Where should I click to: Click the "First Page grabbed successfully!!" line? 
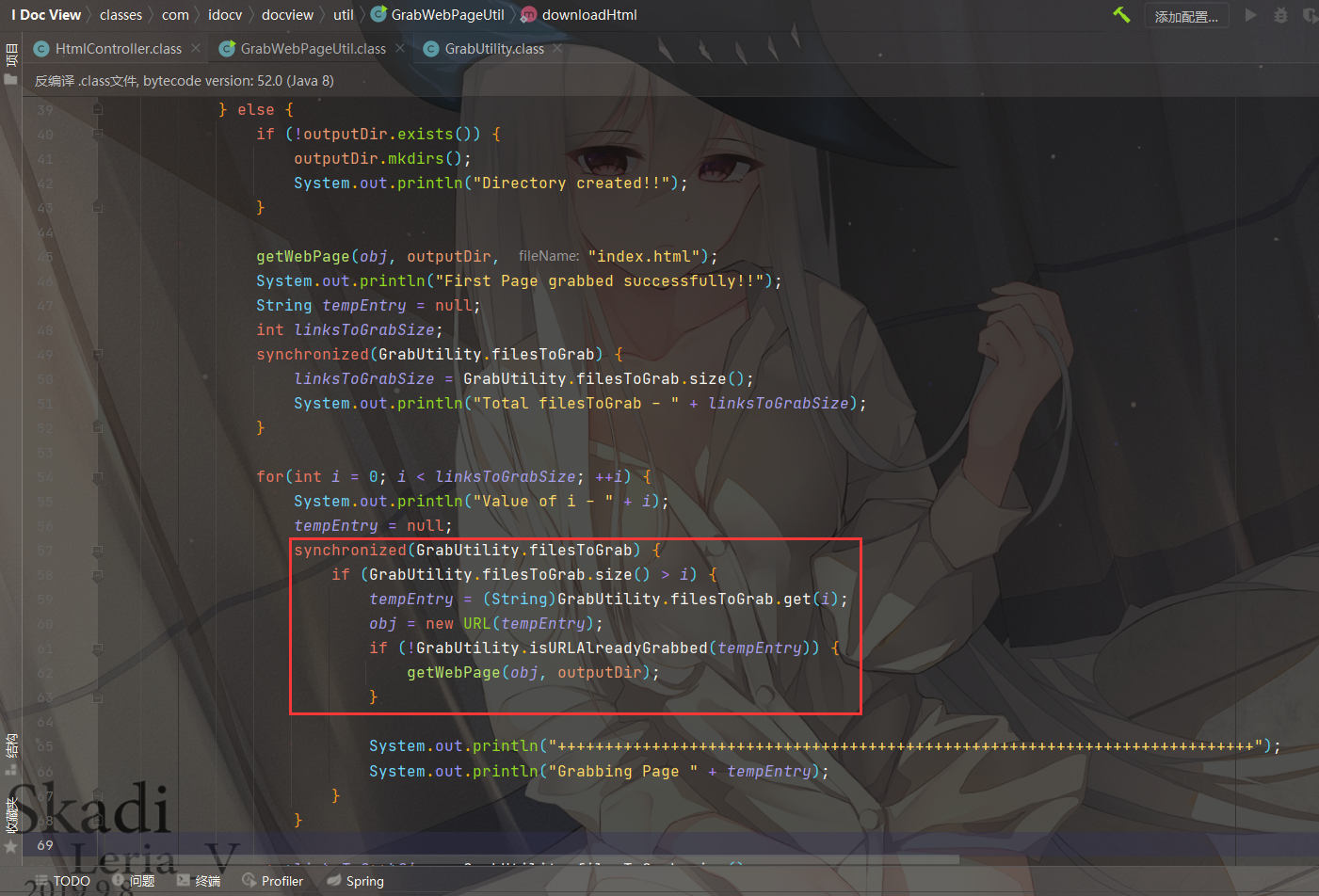[x=519, y=280]
